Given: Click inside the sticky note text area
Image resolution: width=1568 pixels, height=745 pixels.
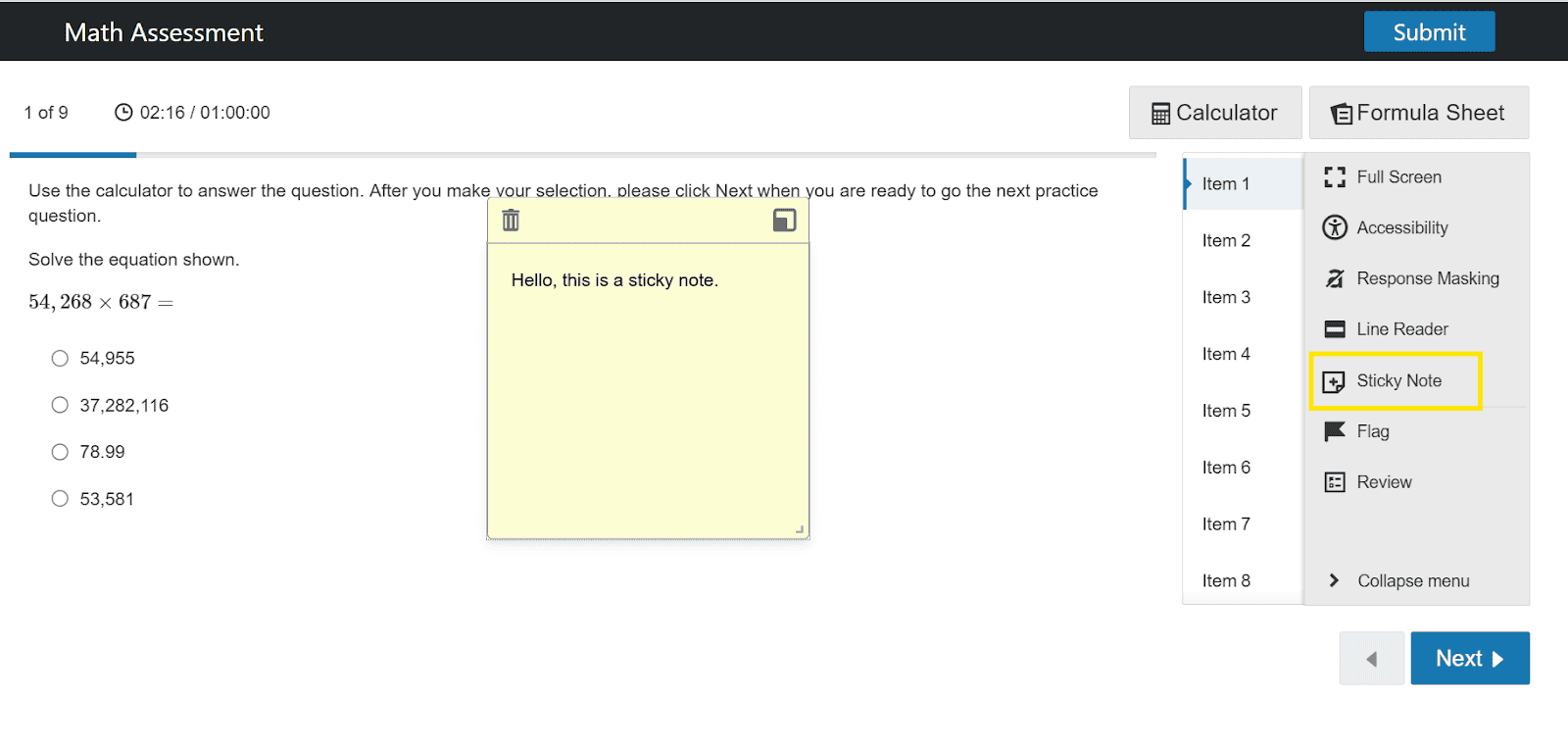Looking at the screenshot, I should (x=647, y=392).
